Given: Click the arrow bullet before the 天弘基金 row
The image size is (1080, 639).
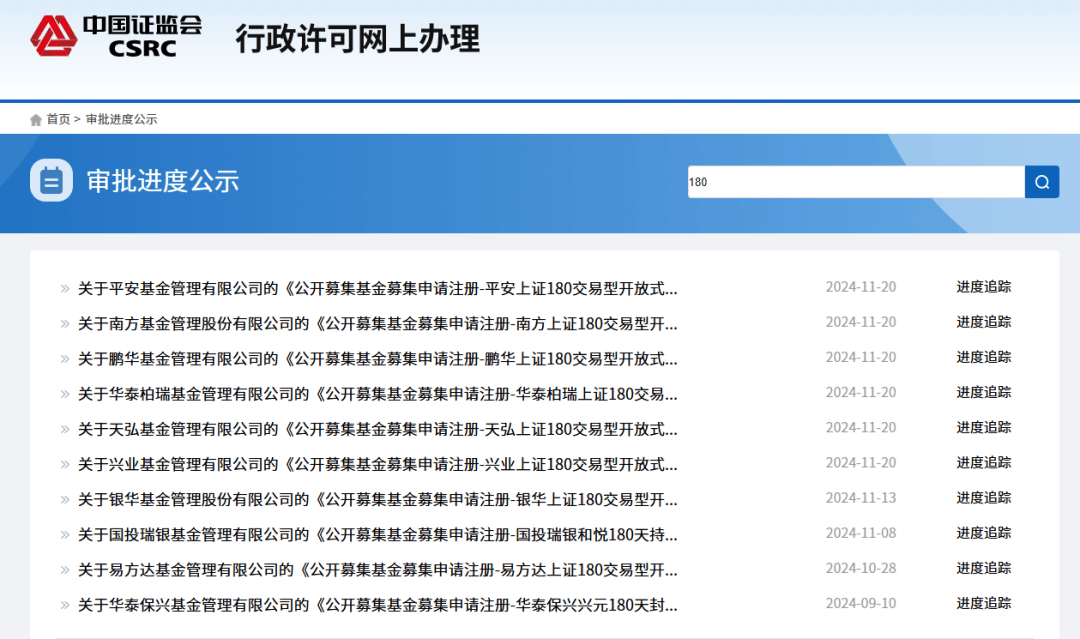Looking at the screenshot, I should (65, 429).
